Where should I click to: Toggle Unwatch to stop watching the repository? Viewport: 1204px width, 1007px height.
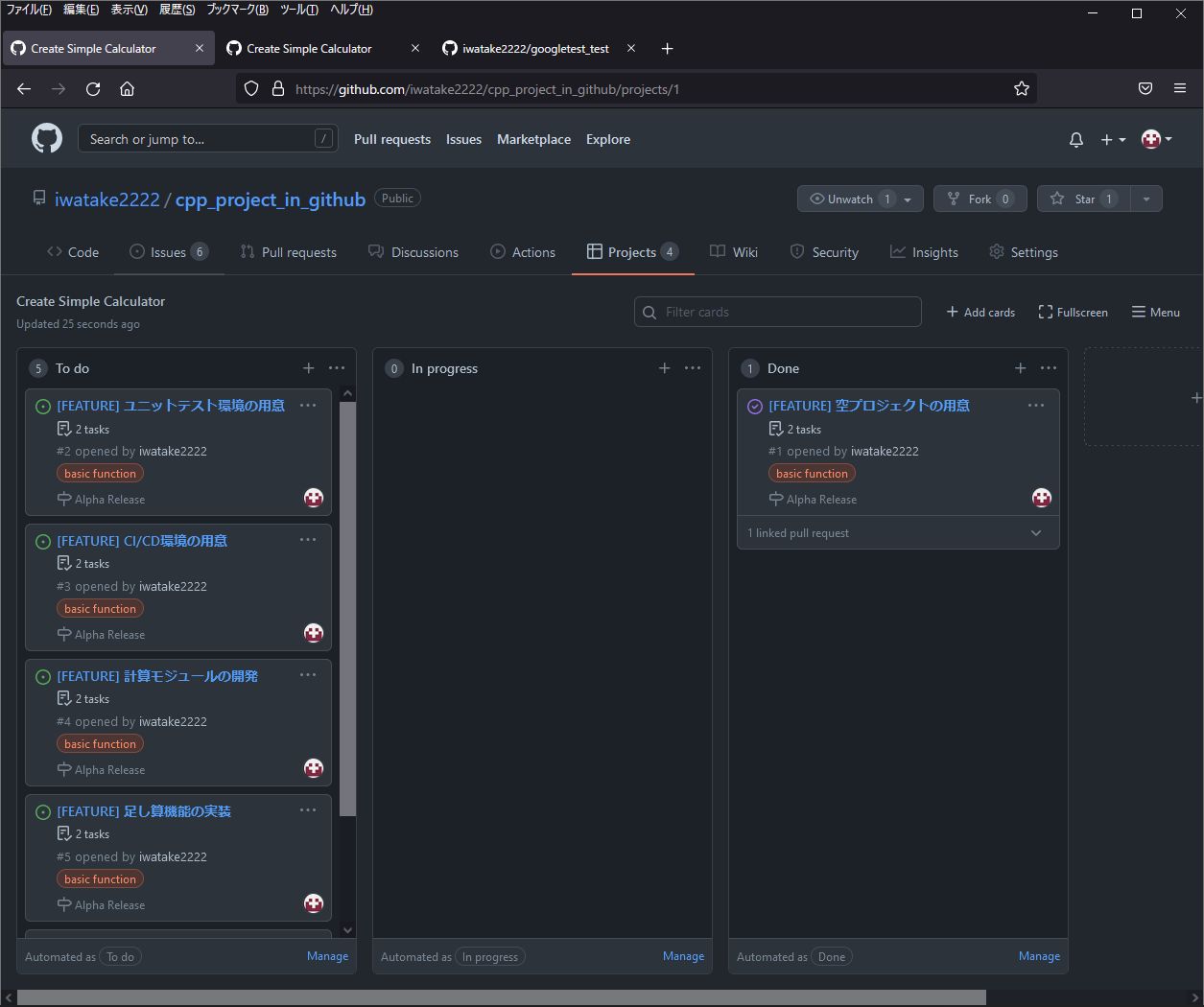pos(852,199)
